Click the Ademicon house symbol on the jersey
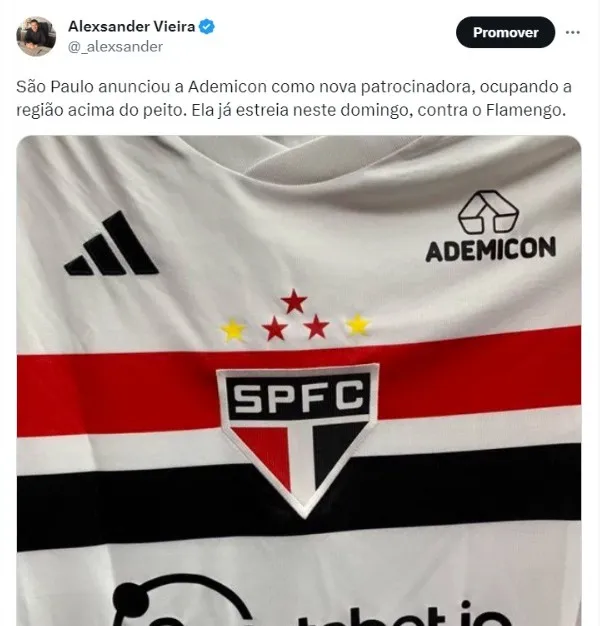 click(488, 212)
